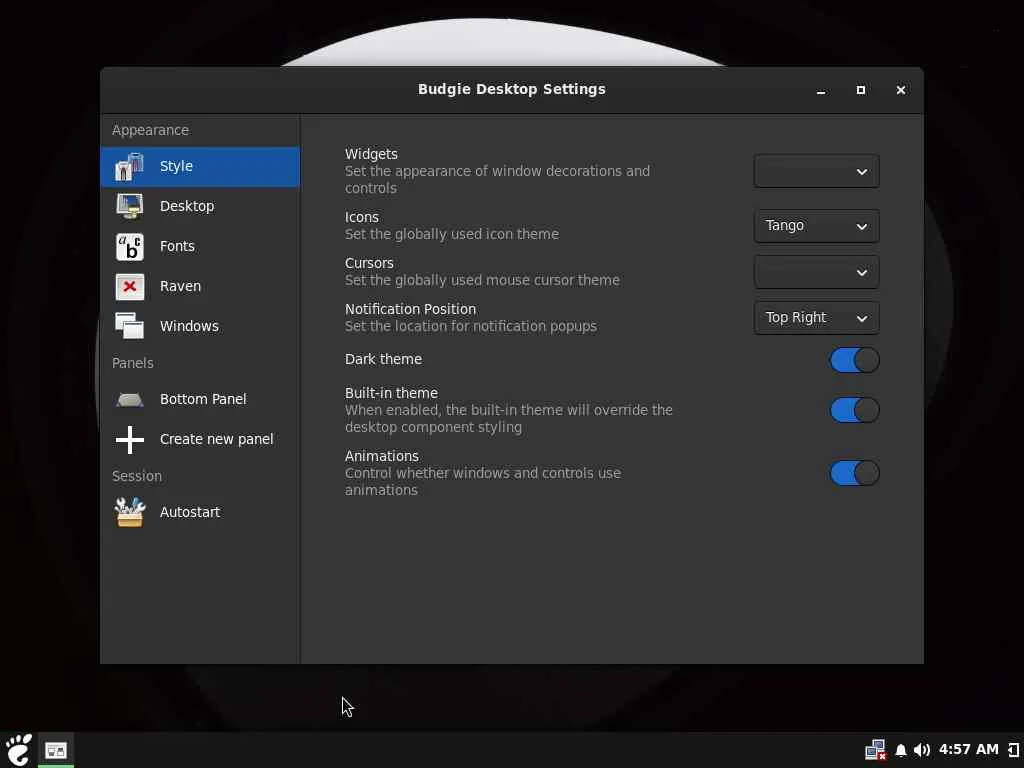Expand the Cursors theme dropdown
This screenshot has width=1024, height=768.
coord(816,272)
